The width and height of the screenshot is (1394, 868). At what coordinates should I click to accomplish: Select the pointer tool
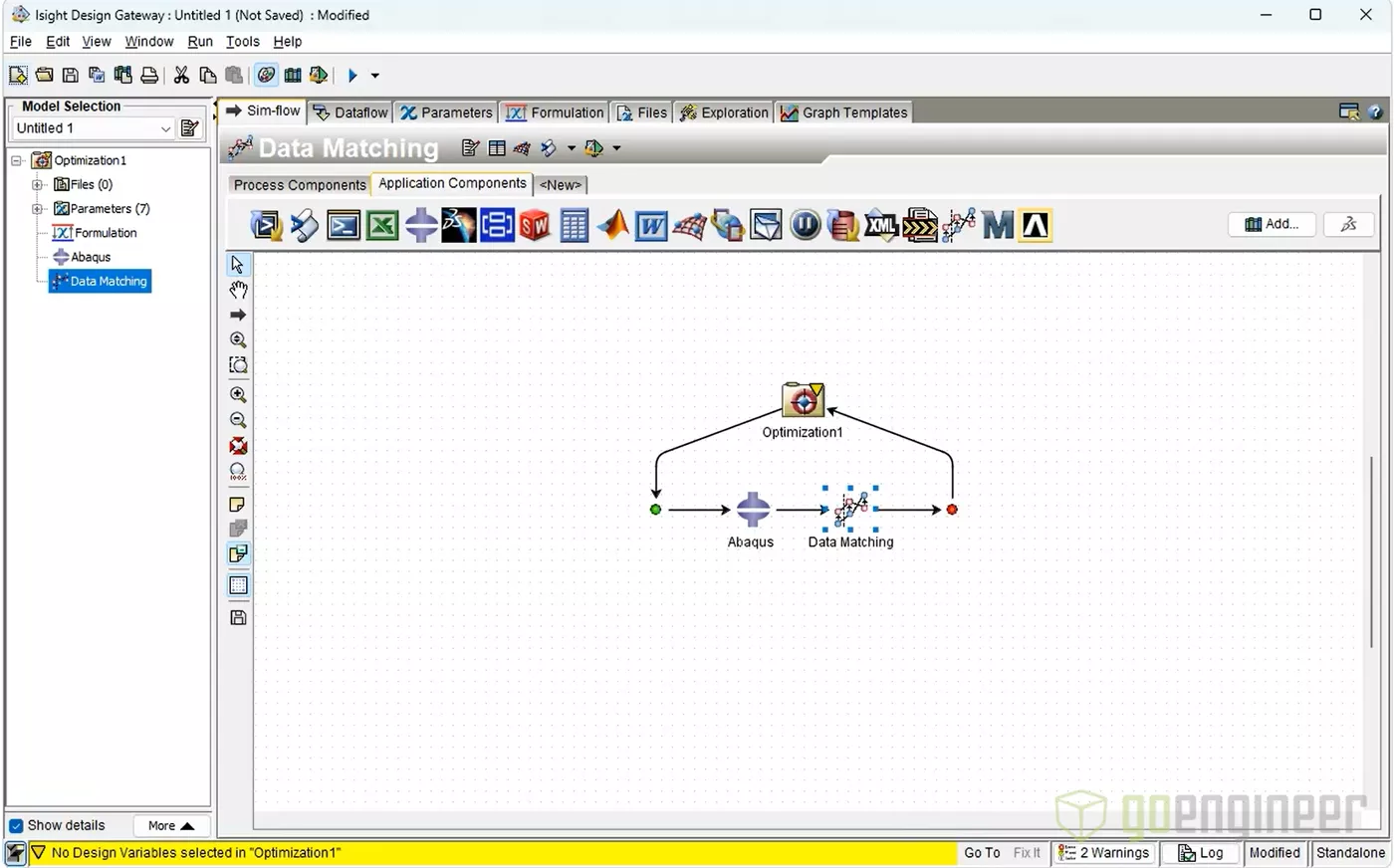(x=238, y=264)
